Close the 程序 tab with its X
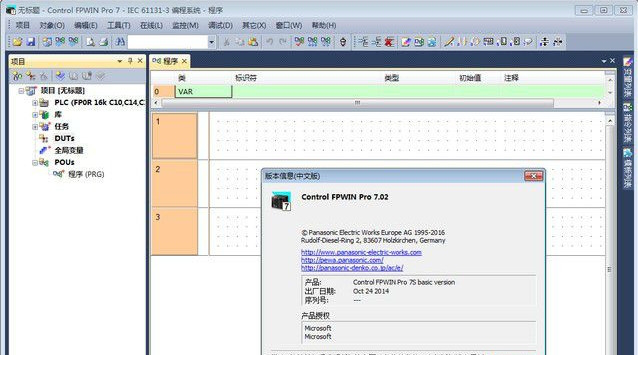Screen dimensions: 638x369 pos(184,61)
